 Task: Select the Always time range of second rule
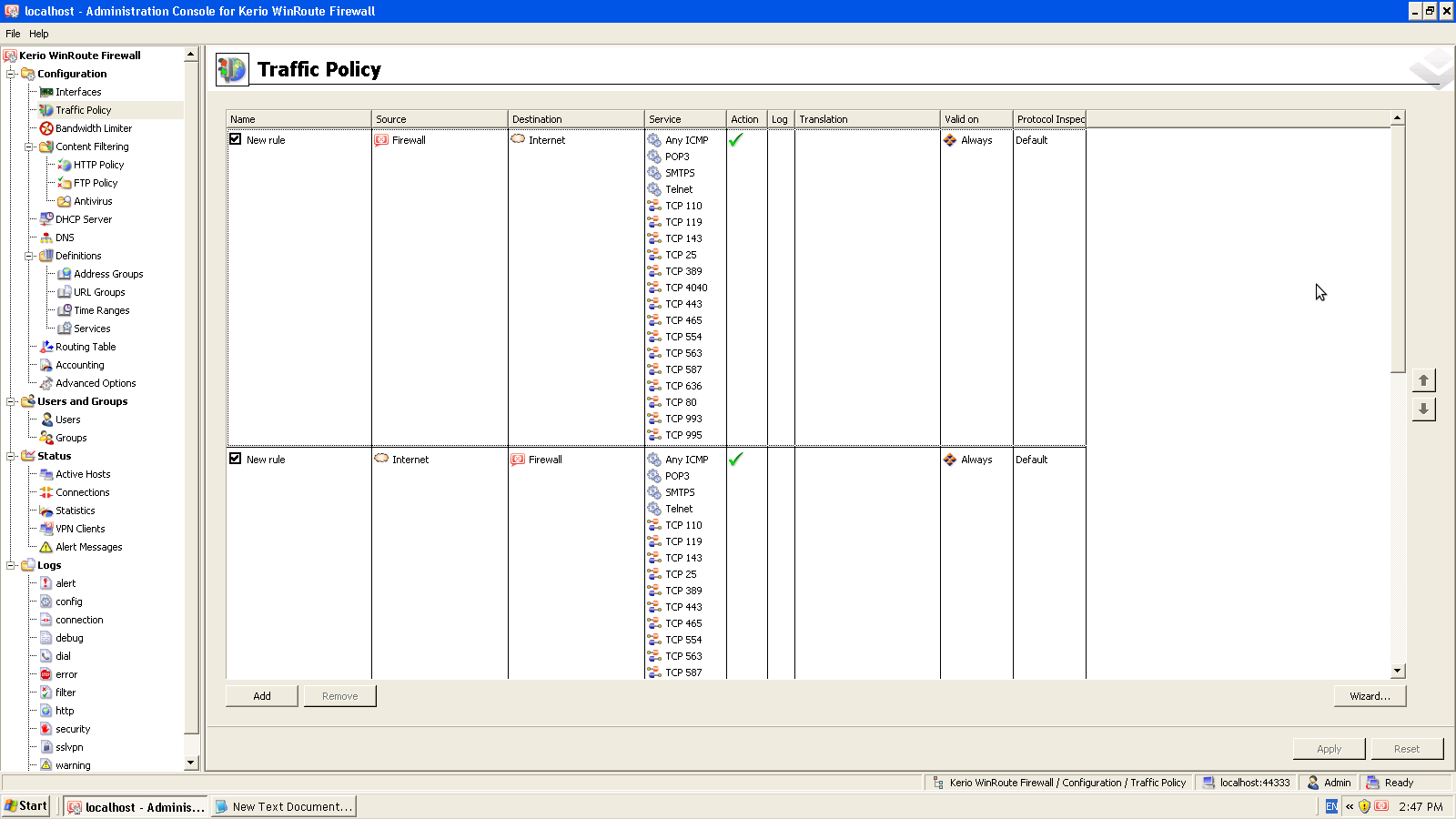coord(976,460)
